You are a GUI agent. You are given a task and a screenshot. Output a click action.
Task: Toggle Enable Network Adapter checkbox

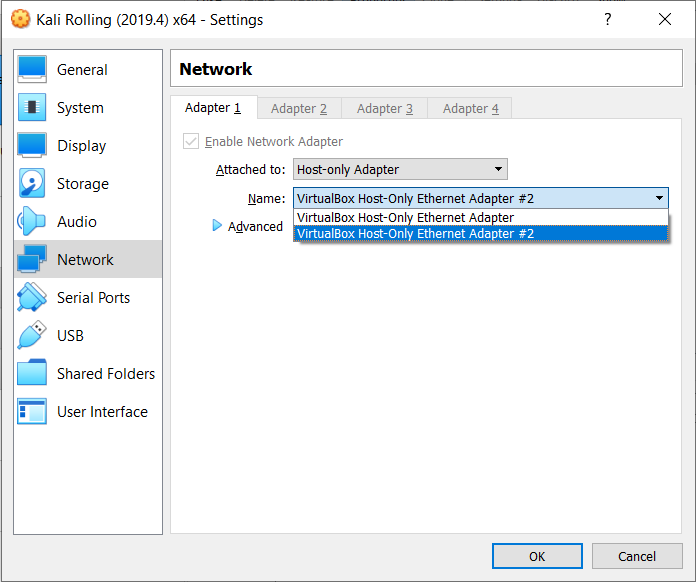pyautogui.click(x=191, y=142)
